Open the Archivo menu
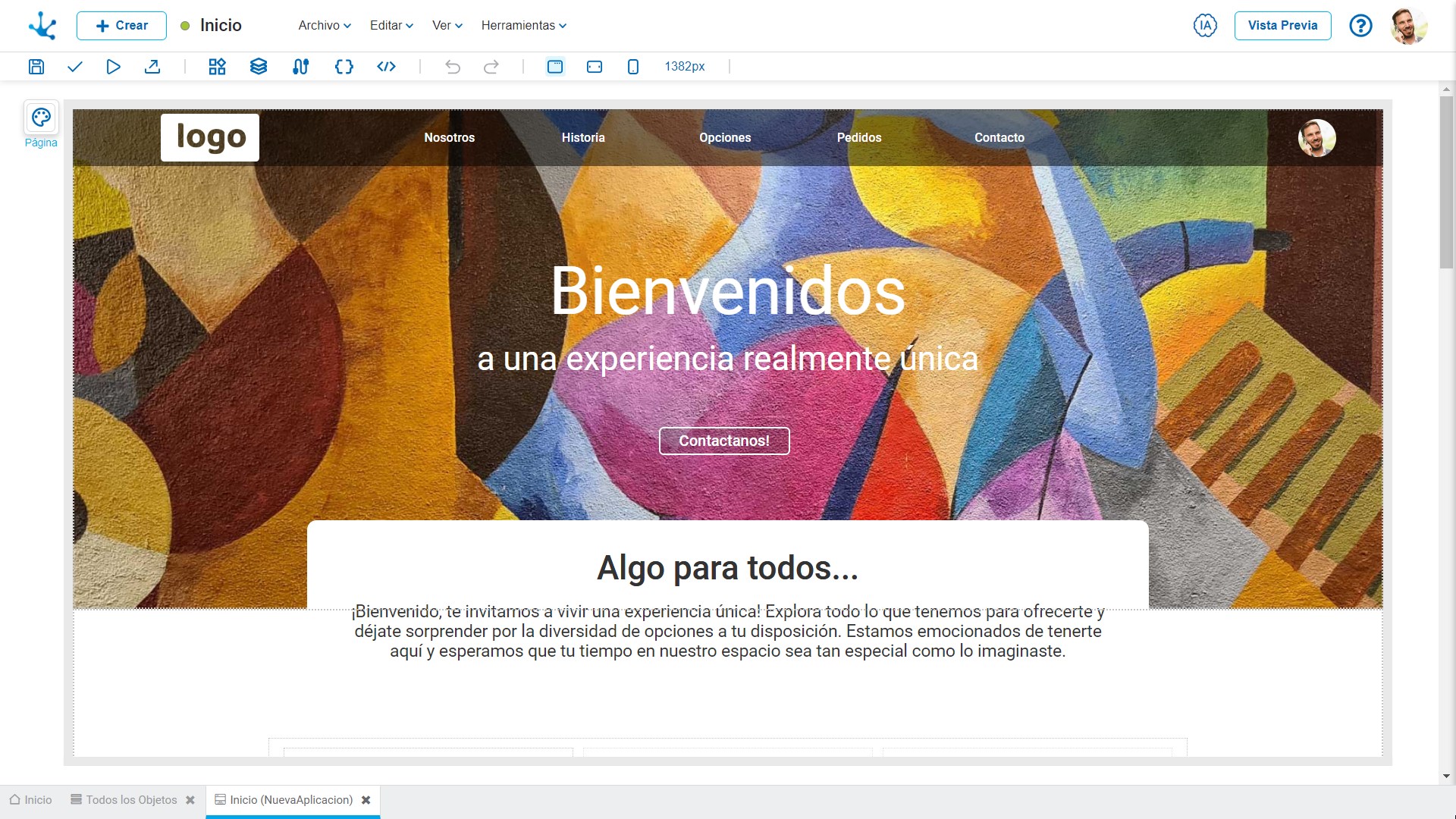Viewport: 1456px width, 819px height. 324,25
